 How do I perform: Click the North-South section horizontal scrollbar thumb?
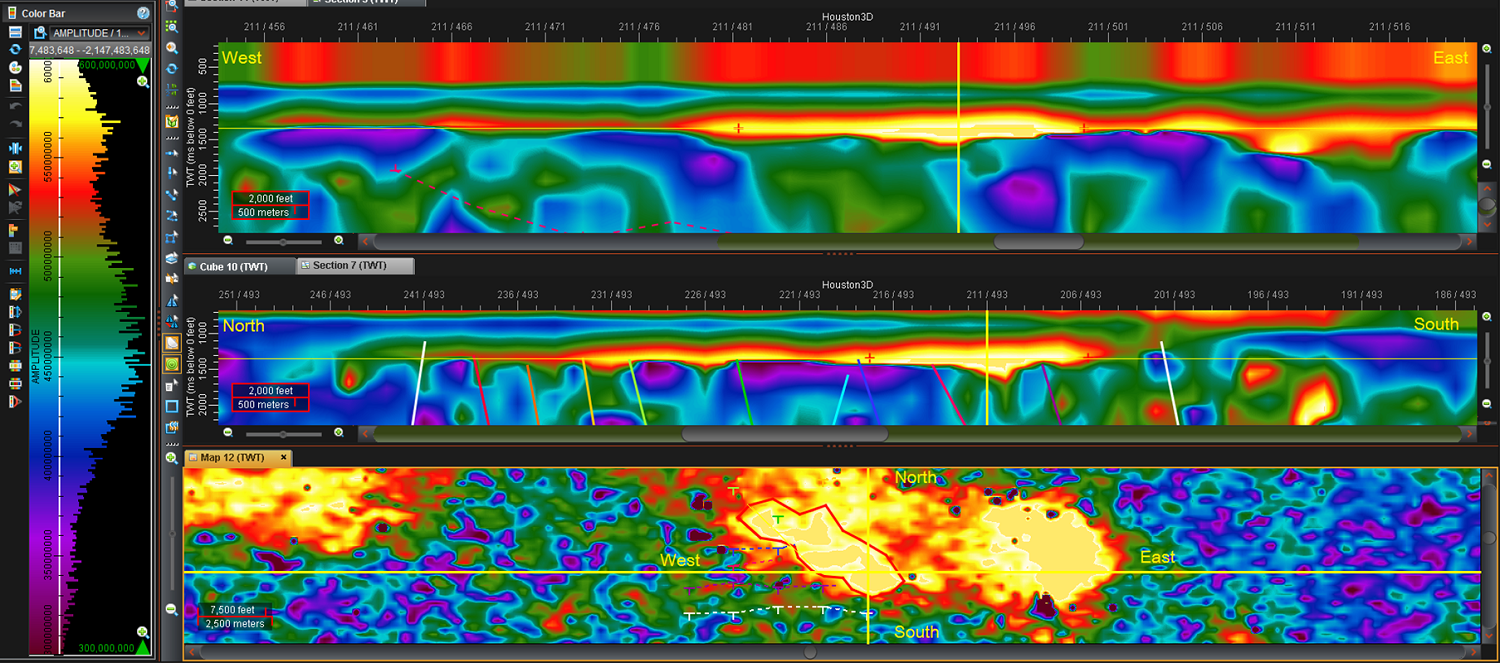tap(785, 434)
